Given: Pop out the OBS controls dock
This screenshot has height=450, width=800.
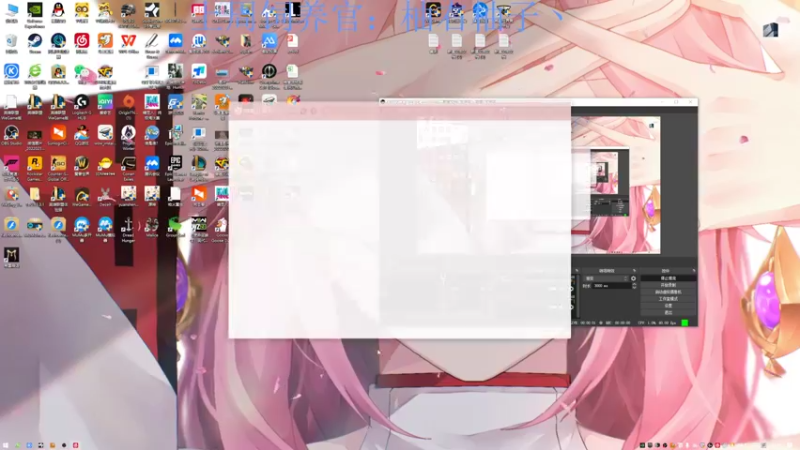Looking at the screenshot, I should tap(693, 270).
